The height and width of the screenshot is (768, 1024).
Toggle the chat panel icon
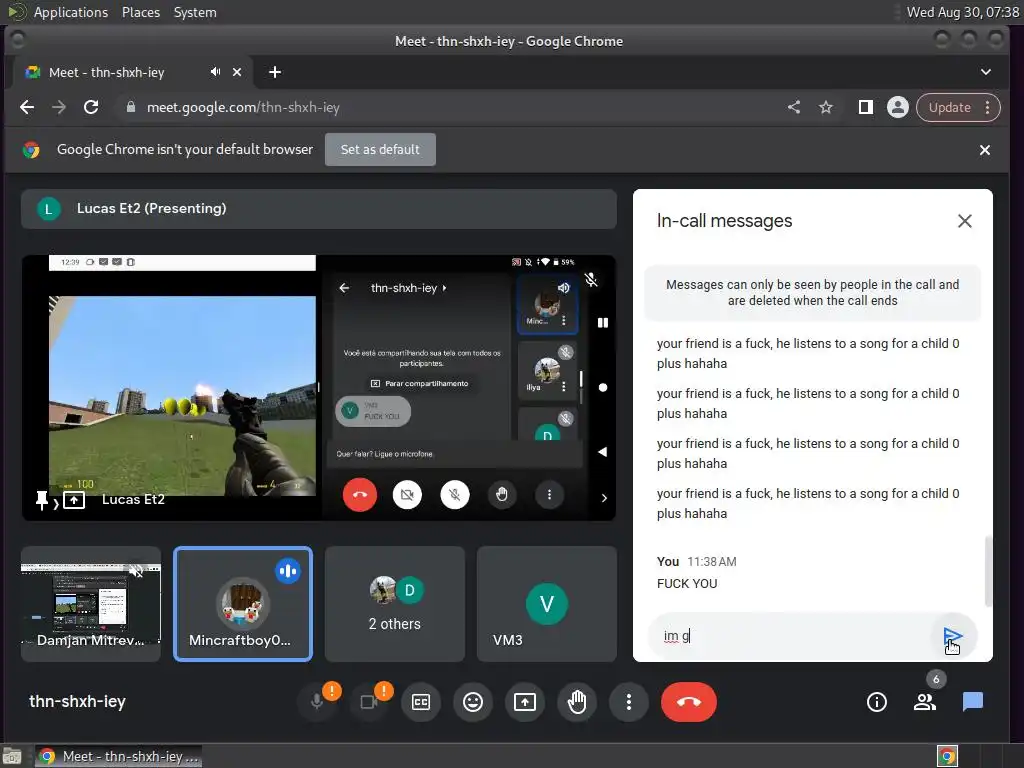click(973, 702)
